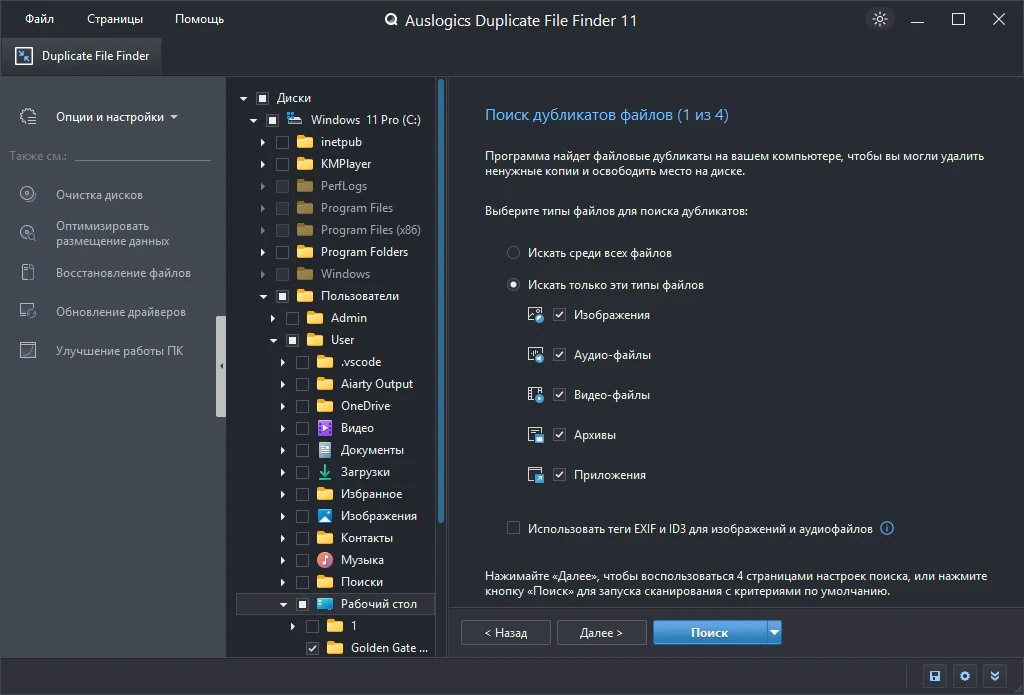Click the Duplicate File Finder tab icon
Viewport: 1024px width, 695px height.
pos(24,56)
